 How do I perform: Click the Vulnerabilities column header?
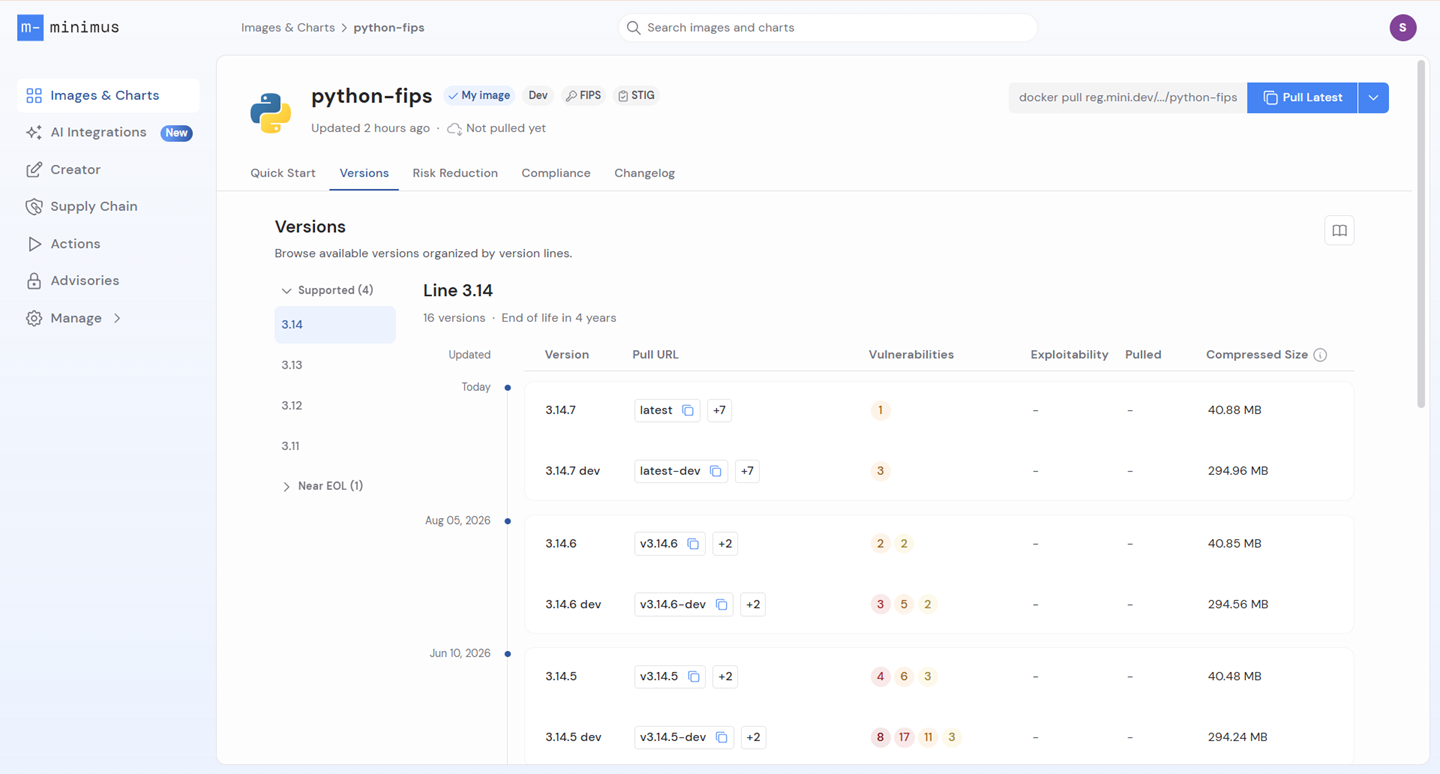pyautogui.click(x=911, y=355)
